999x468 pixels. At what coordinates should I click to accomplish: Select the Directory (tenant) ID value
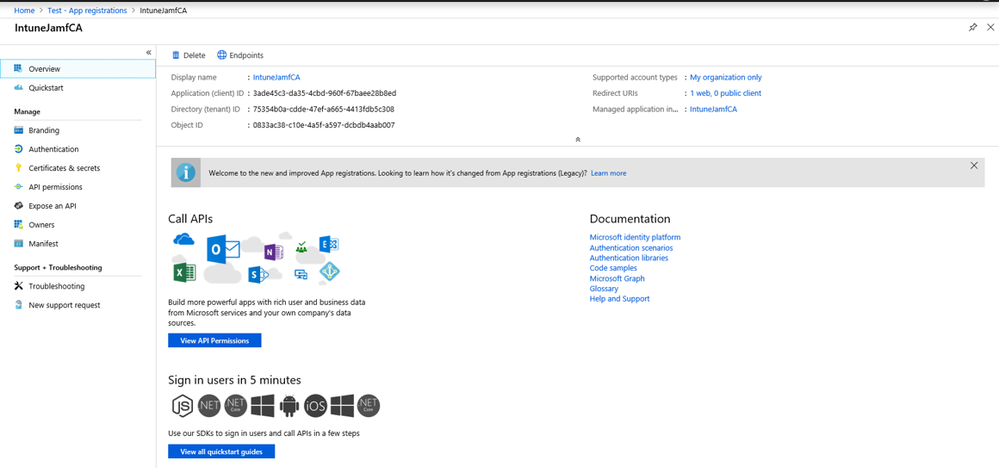click(324, 109)
